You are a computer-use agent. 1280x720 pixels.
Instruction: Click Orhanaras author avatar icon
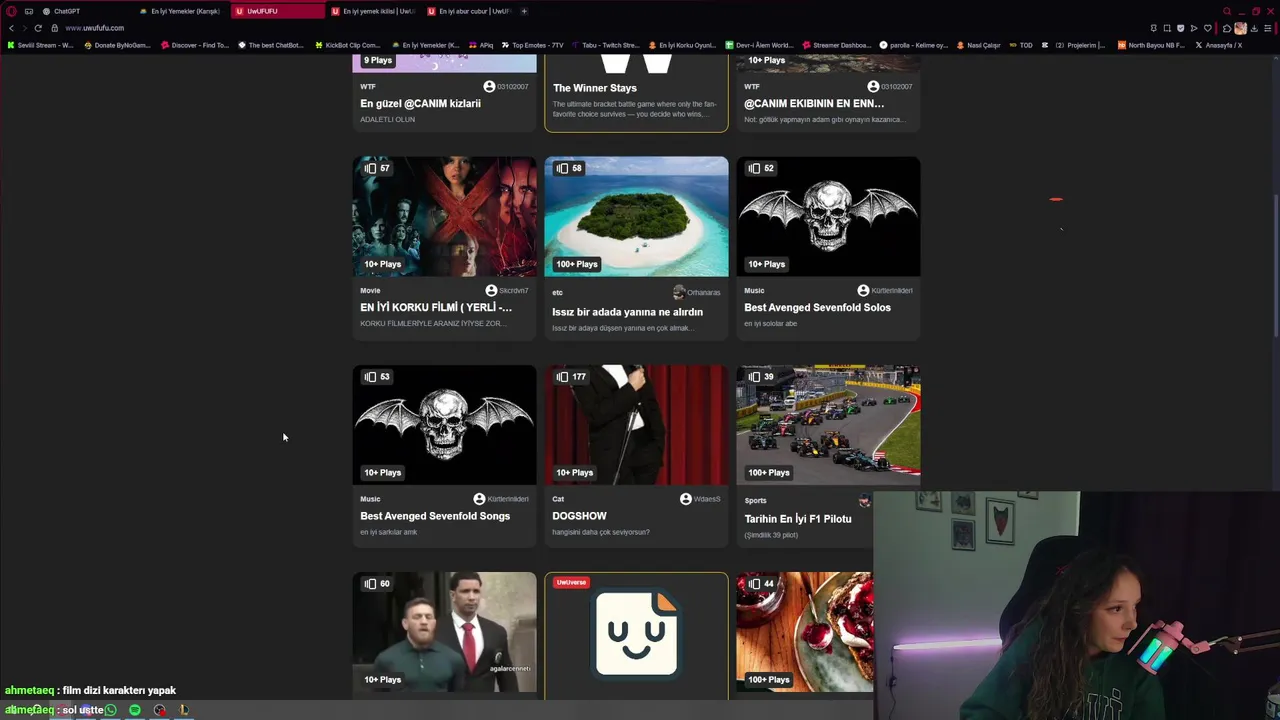(679, 292)
